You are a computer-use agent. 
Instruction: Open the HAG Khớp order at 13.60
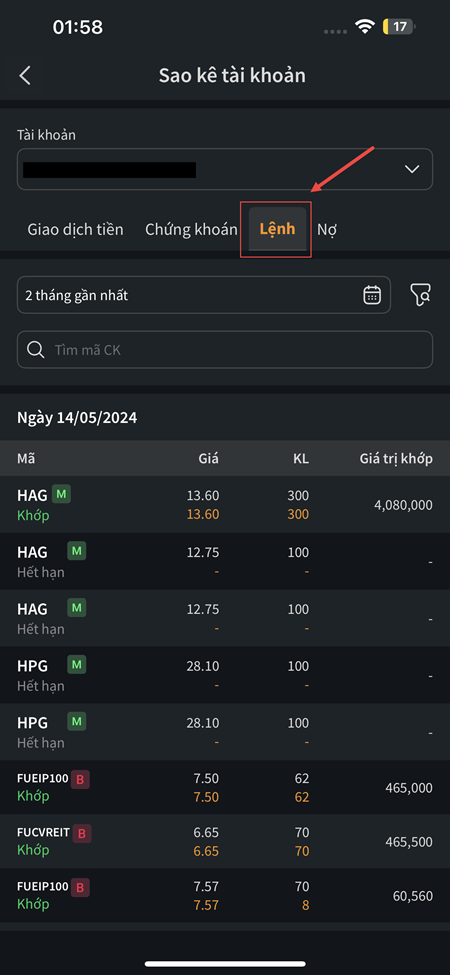pyautogui.click(x=225, y=505)
